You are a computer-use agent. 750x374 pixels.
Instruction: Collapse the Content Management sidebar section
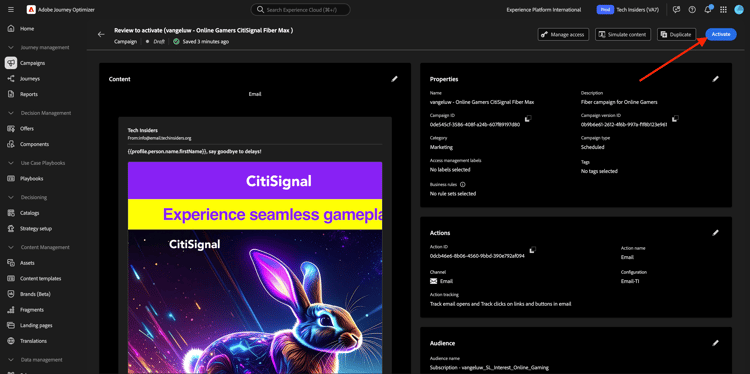(11, 247)
